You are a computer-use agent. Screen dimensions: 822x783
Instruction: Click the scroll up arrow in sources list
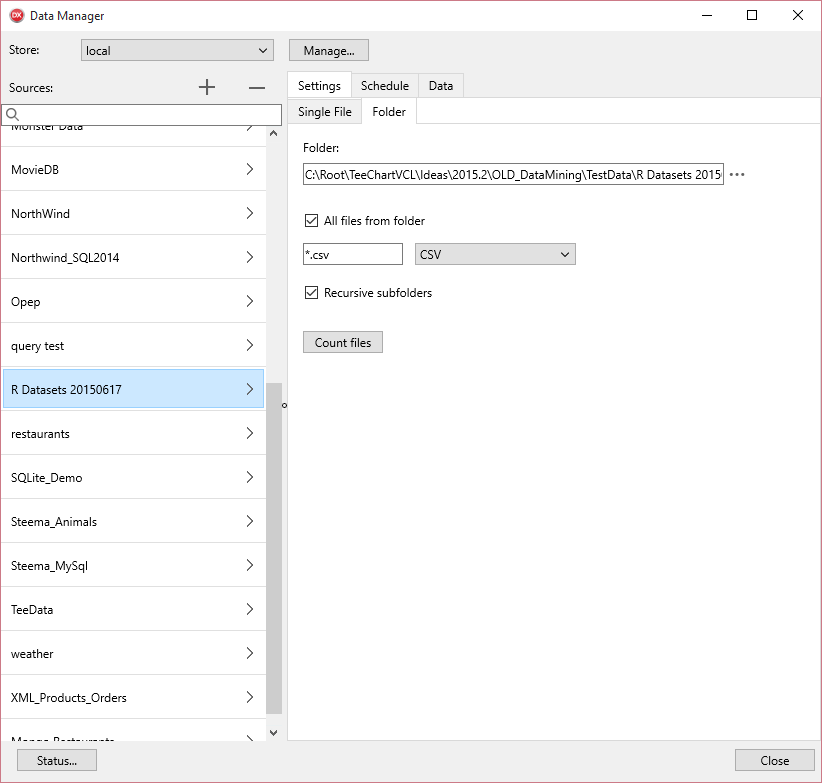pyautogui.click(x=274, y=134)
